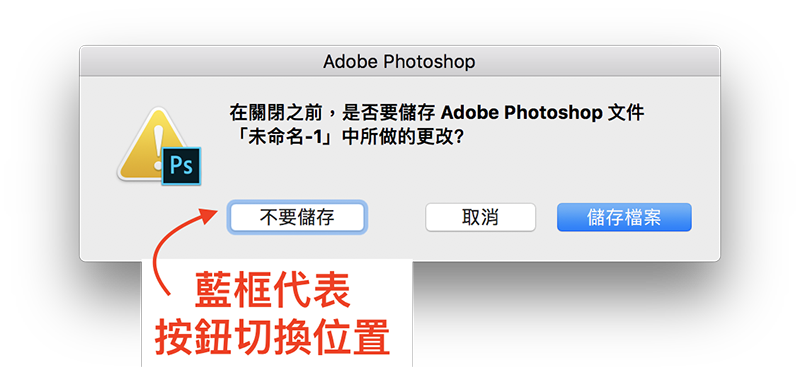Click the Ps Photoshop badge icon

[x=181, y=166]
